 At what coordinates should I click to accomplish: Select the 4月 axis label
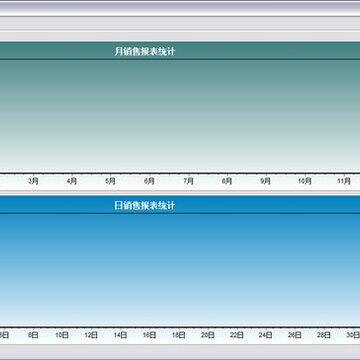click(72, 181)
